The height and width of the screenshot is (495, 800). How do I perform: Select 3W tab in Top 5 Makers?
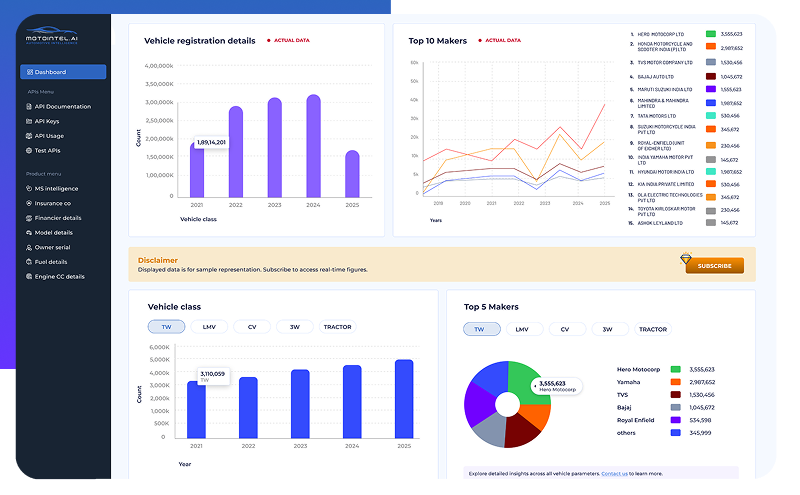point(608,329)
